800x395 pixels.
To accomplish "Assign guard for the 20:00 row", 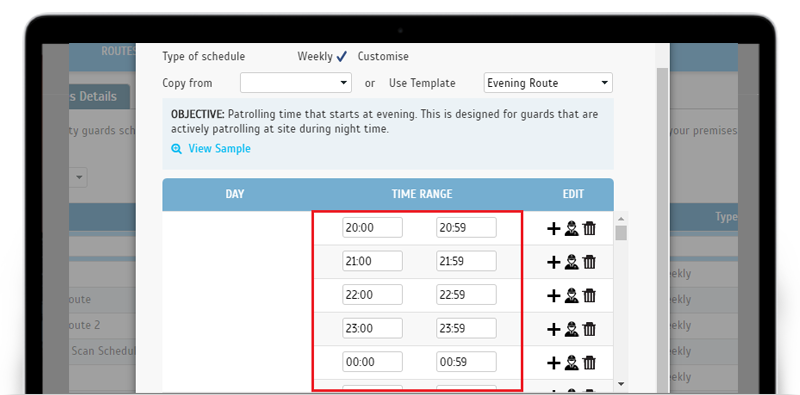I will tap(571, 229).
